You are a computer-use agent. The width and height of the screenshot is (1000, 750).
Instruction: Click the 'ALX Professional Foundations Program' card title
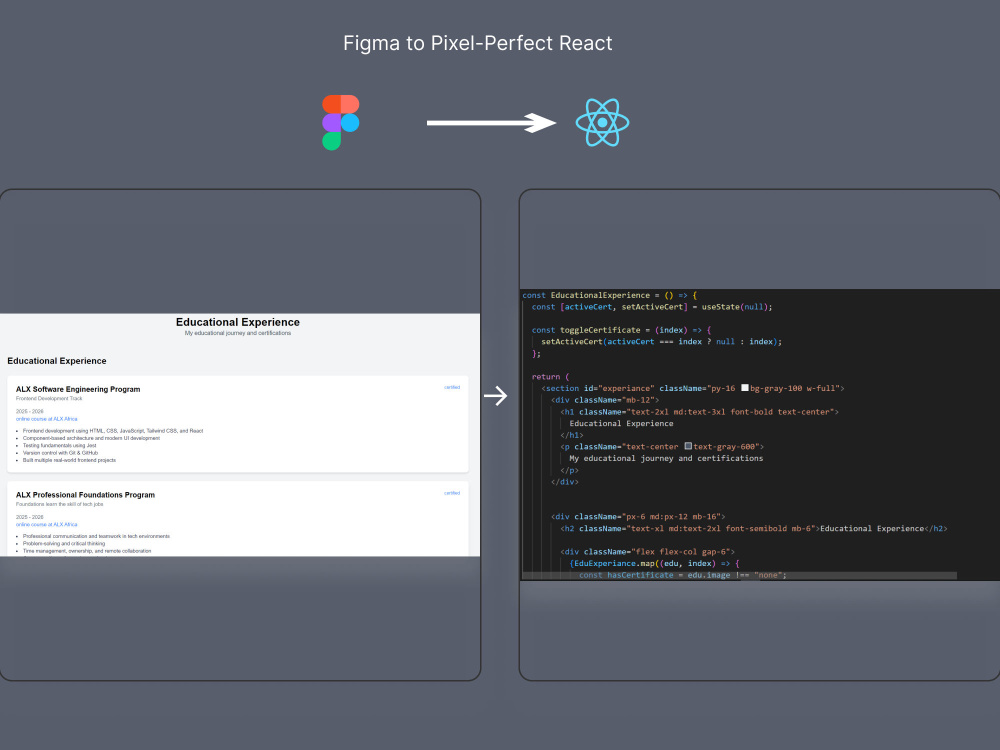click(85, 495)
